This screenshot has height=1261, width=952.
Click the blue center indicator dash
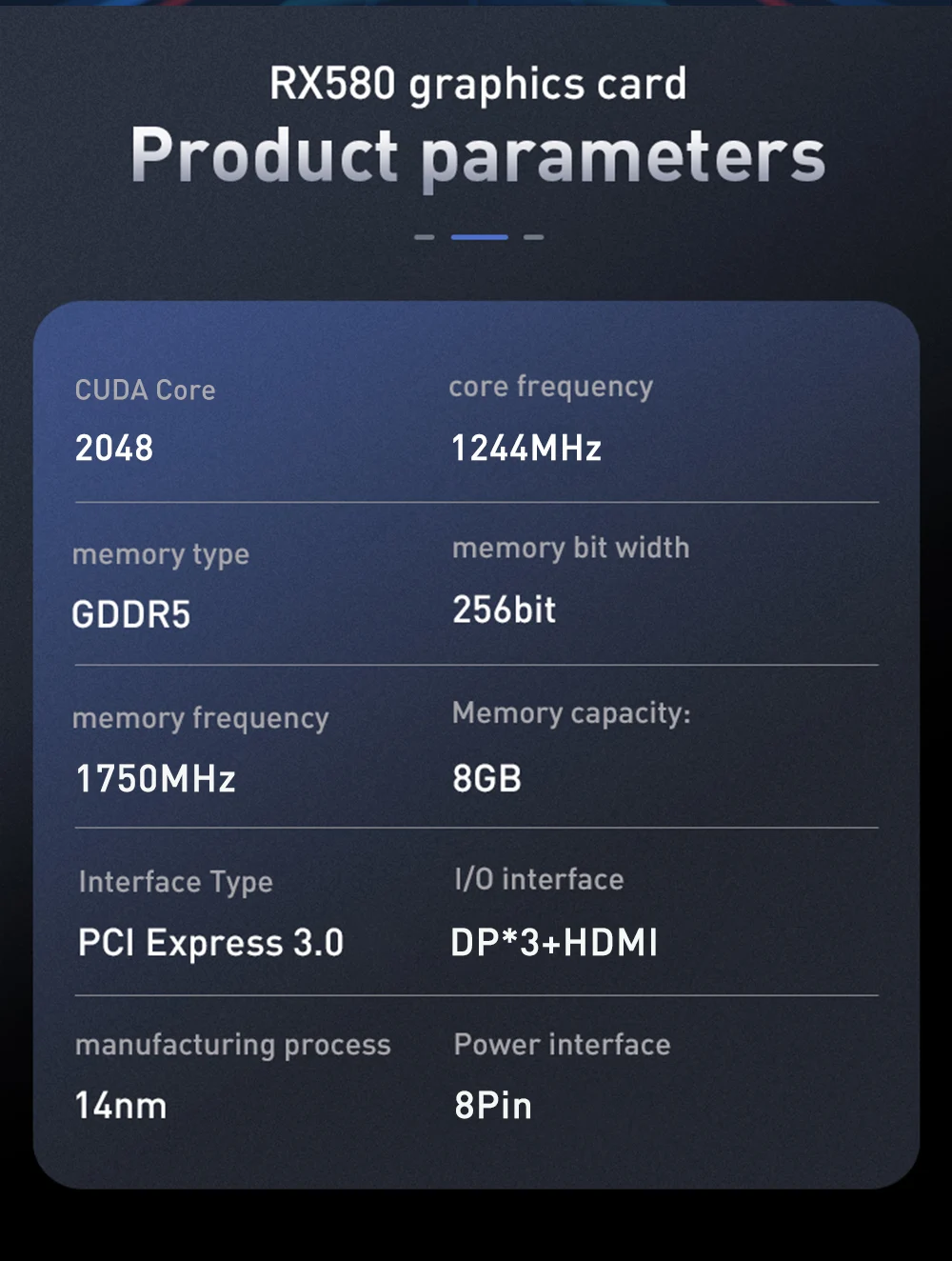(479, 237)
